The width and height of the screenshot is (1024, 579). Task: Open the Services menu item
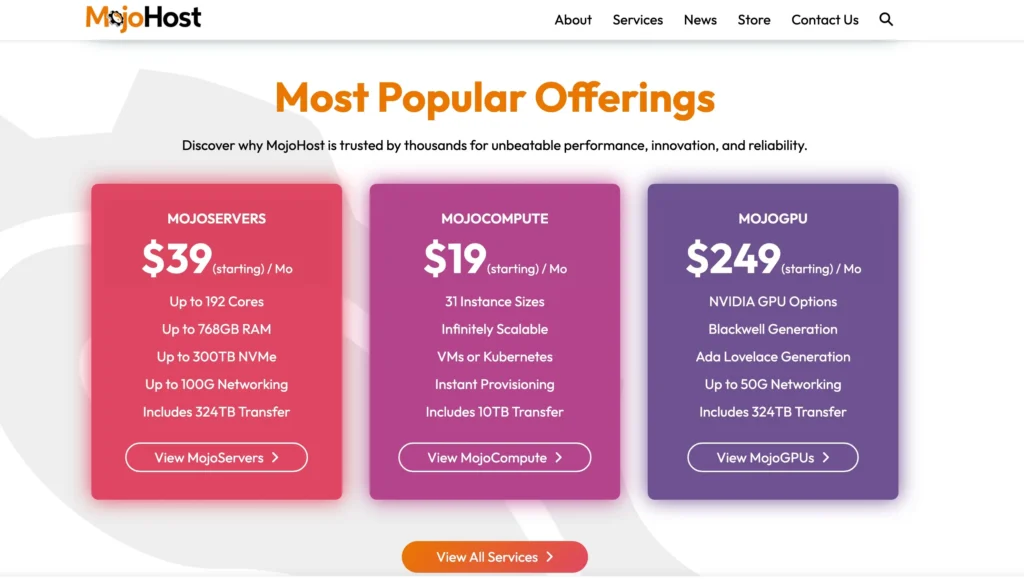pos(637,19)
